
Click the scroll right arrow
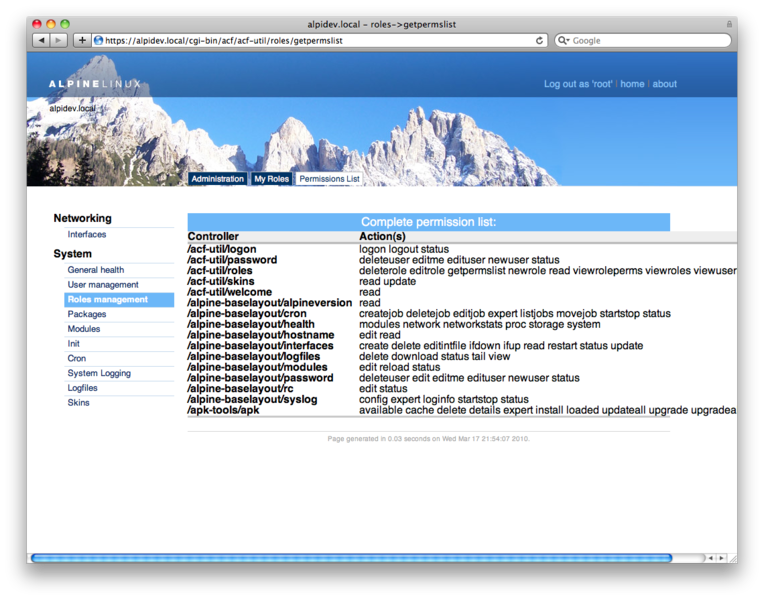pyautogui.click(x=721, y=558)
